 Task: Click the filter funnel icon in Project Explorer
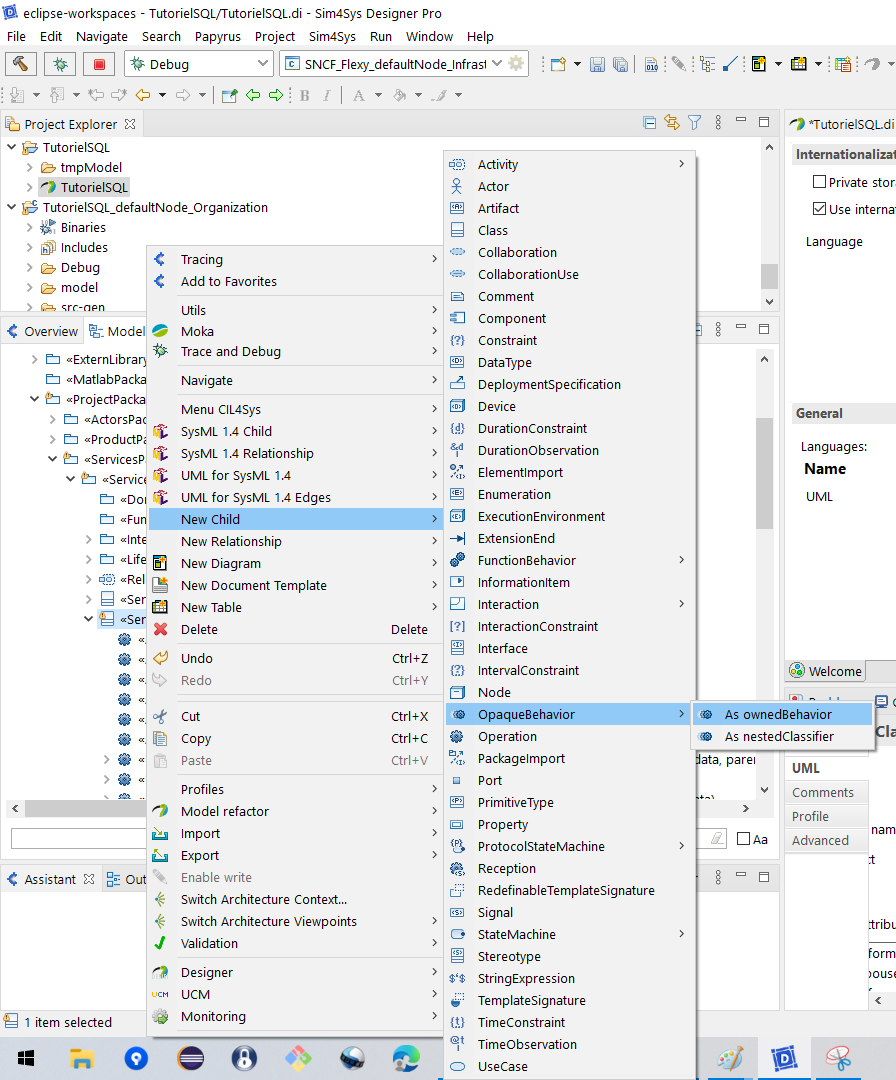[694, 123]
